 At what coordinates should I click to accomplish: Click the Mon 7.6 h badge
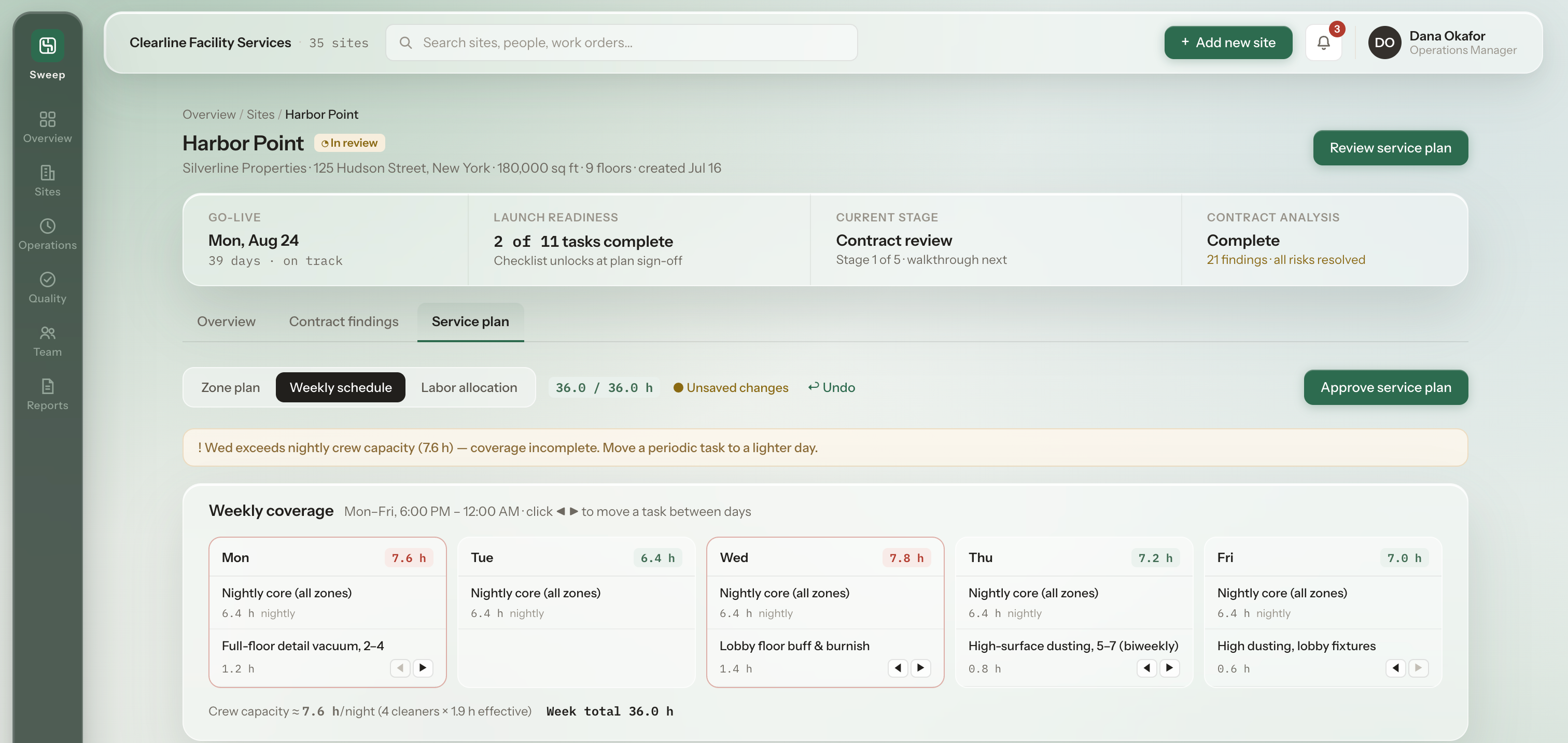(409, 558)
